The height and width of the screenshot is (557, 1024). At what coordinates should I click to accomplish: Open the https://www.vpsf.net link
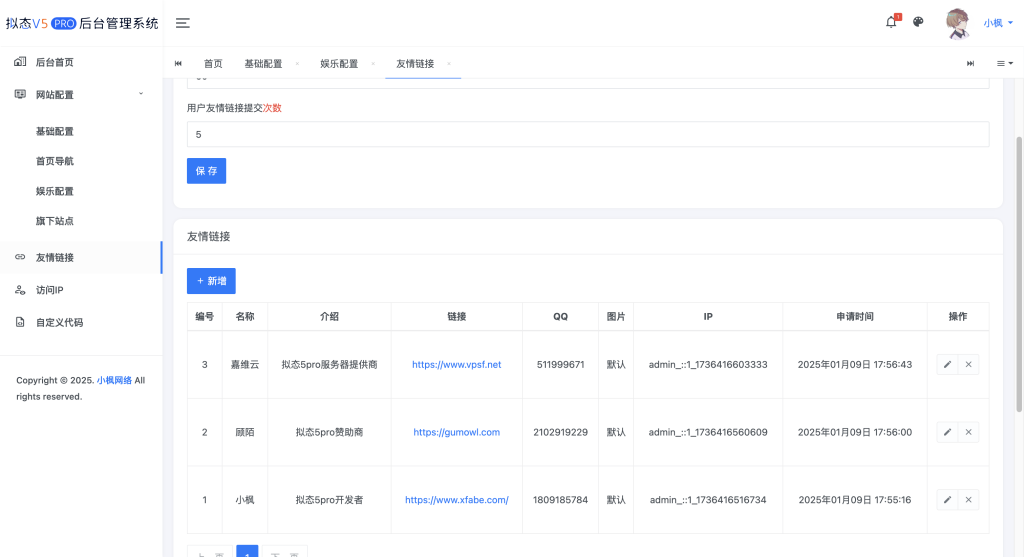coord(456,364)
